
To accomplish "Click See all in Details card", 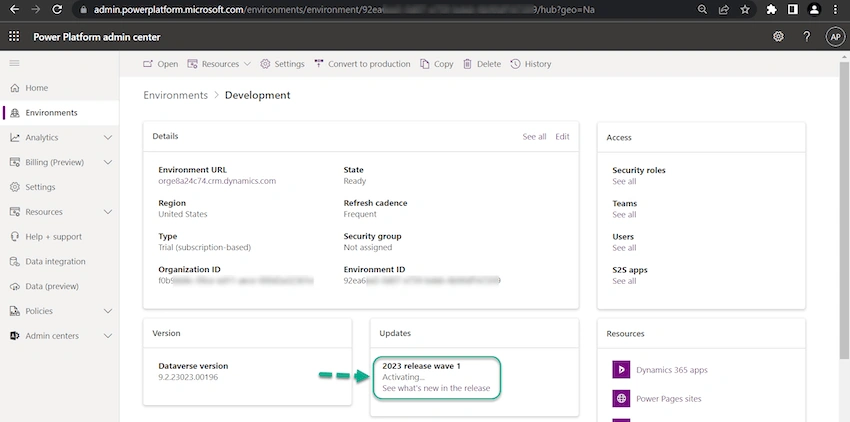I will (534, 137).
